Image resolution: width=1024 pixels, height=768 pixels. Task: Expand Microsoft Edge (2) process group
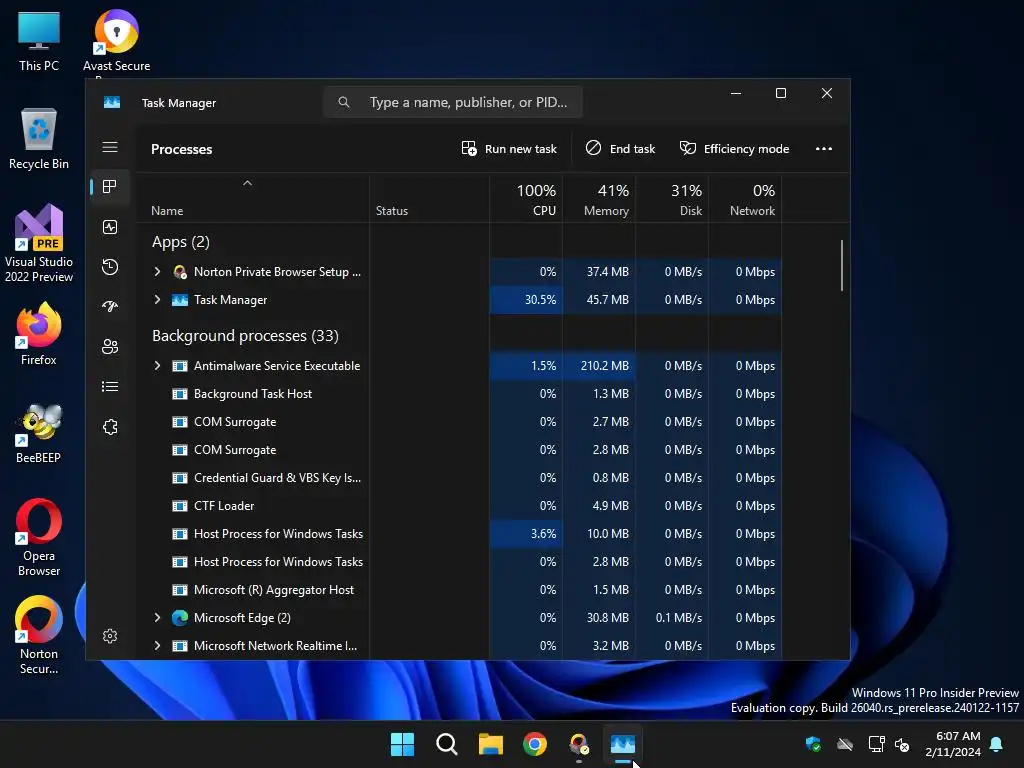(x=157, y=618)
